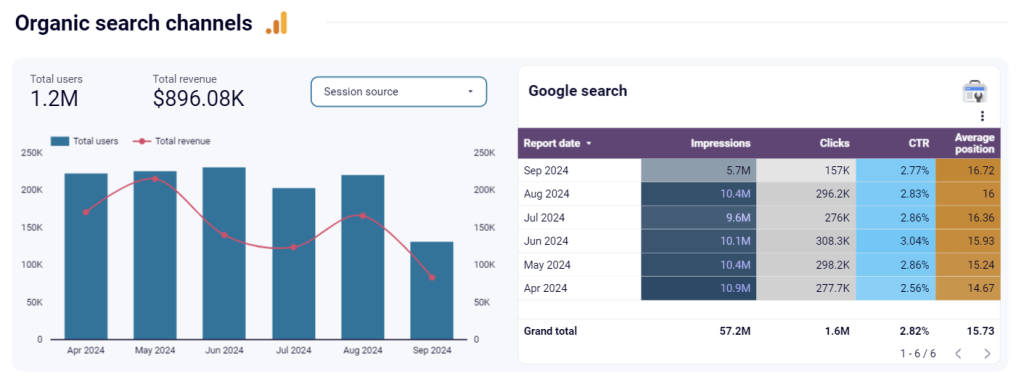
Task: Click the May 2024 table row label
Action: coord(547,264)
